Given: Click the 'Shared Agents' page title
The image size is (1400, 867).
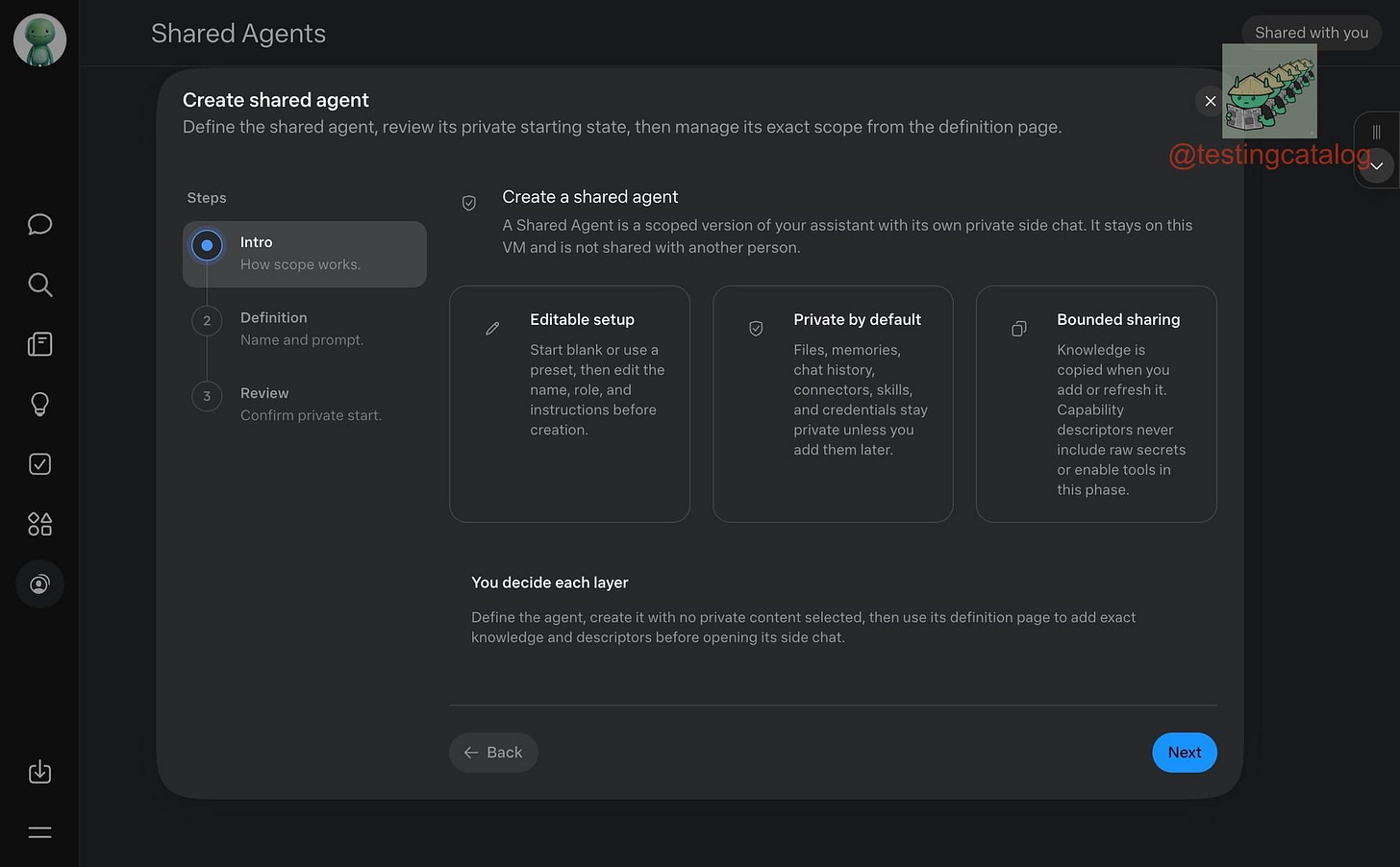Looking at the screenshot, I should (x=238, y=34).
